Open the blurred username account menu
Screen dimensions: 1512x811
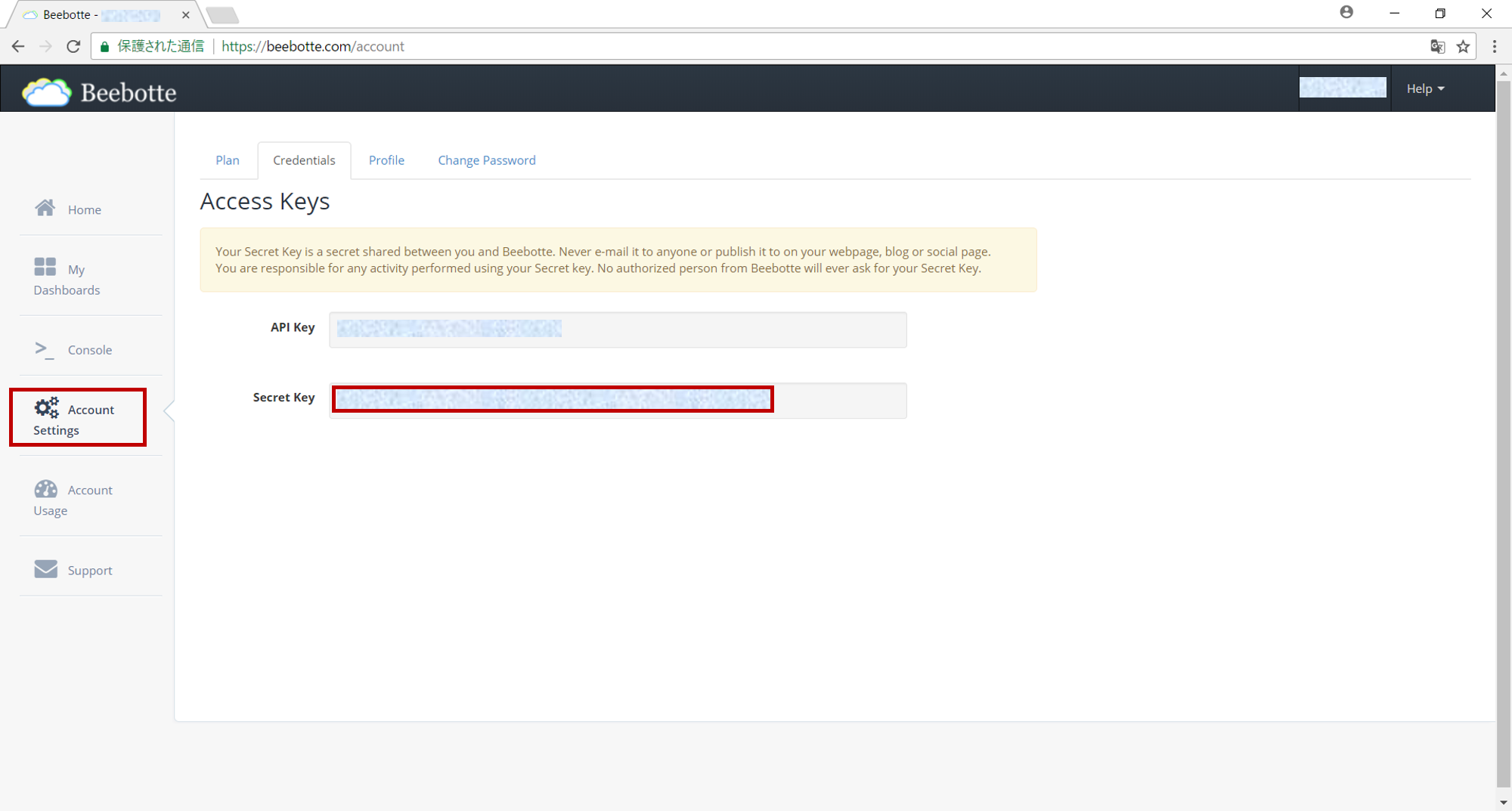[1343, 88]
